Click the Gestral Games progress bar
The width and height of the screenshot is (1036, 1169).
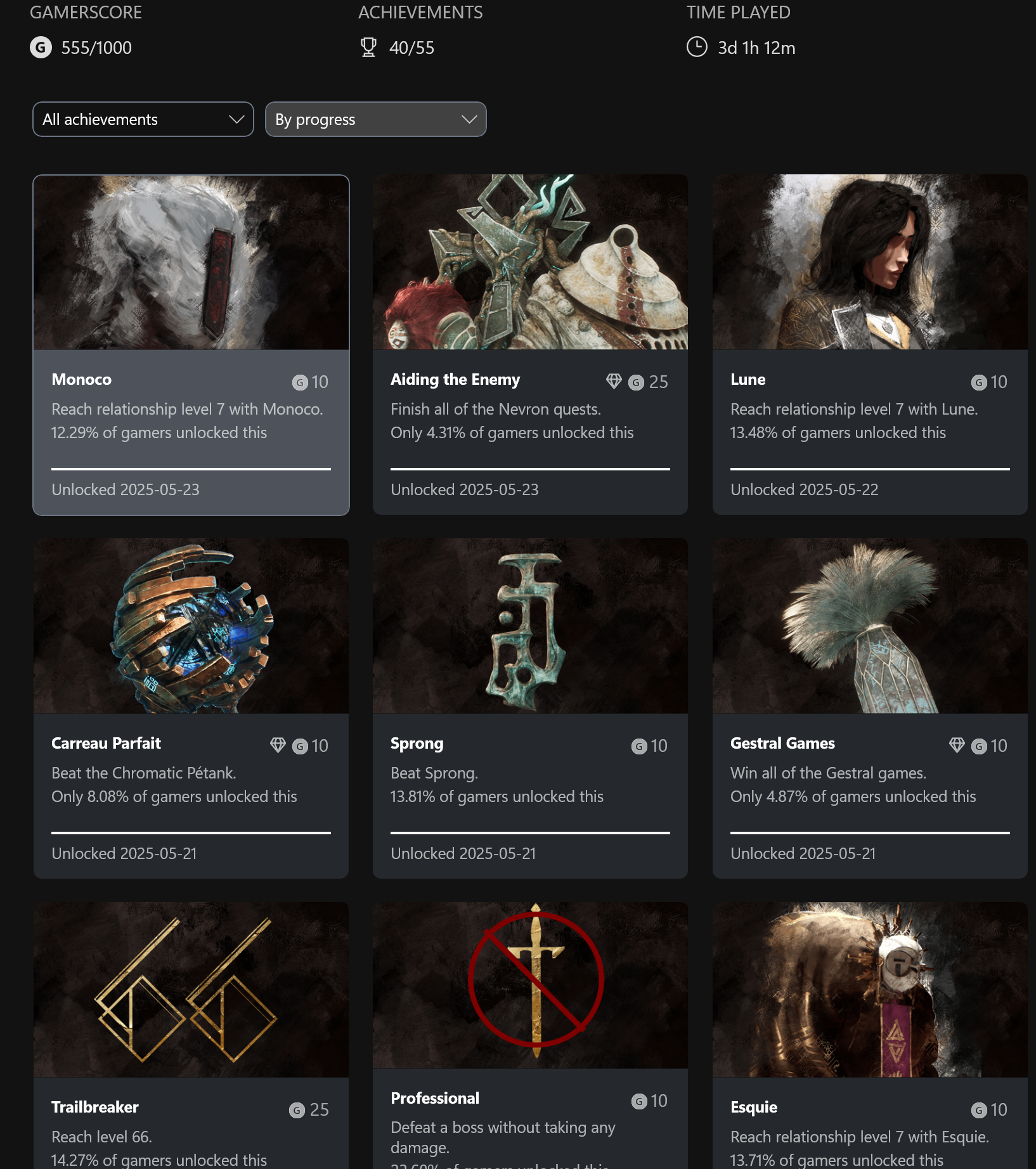click(x=870, y=833)
